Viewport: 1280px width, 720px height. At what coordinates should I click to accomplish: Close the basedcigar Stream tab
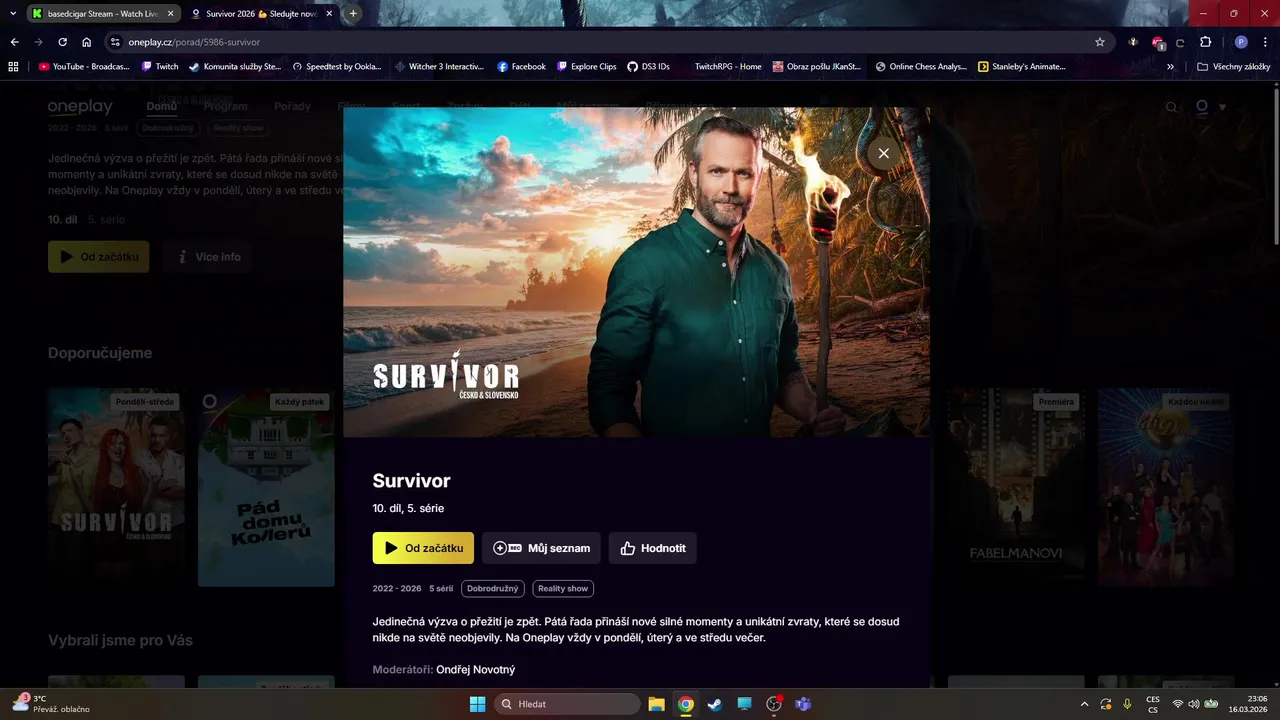[171, 14]
